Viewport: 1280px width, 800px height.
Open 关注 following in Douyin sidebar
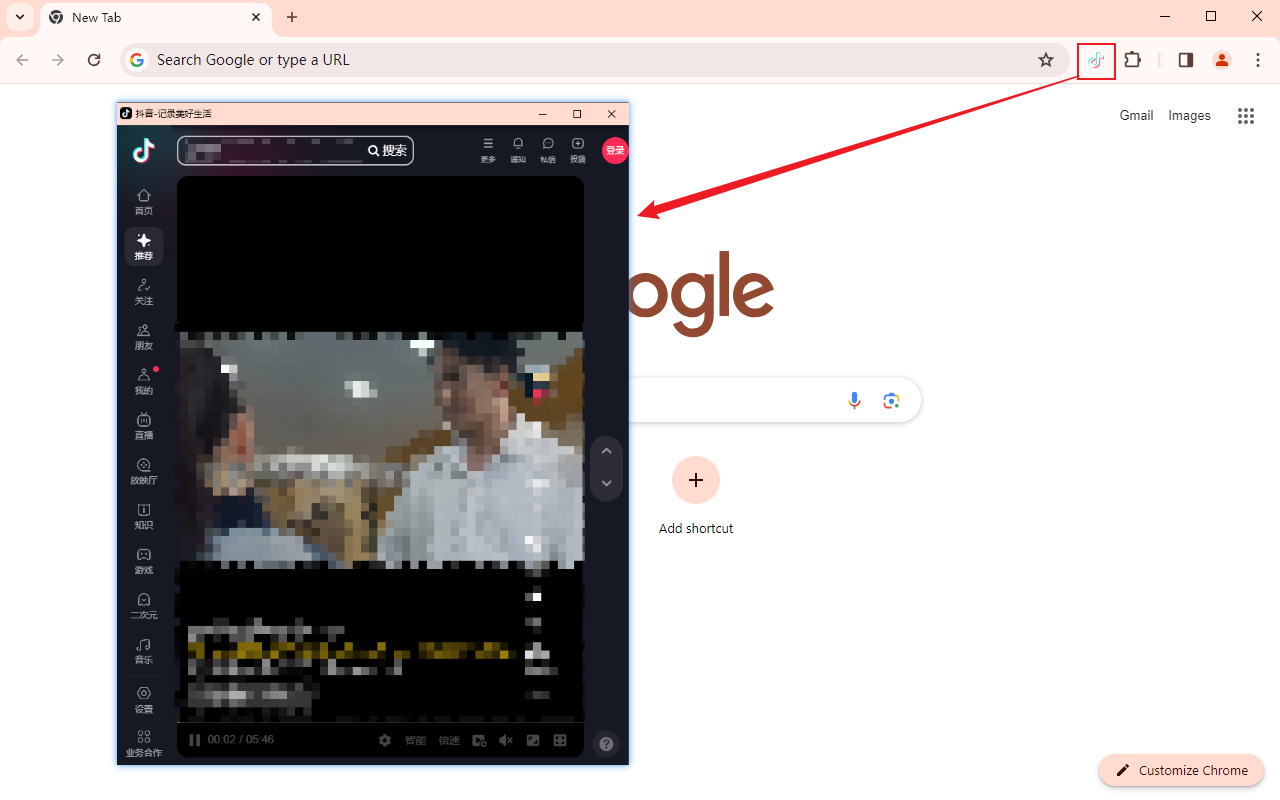(144, 291)
